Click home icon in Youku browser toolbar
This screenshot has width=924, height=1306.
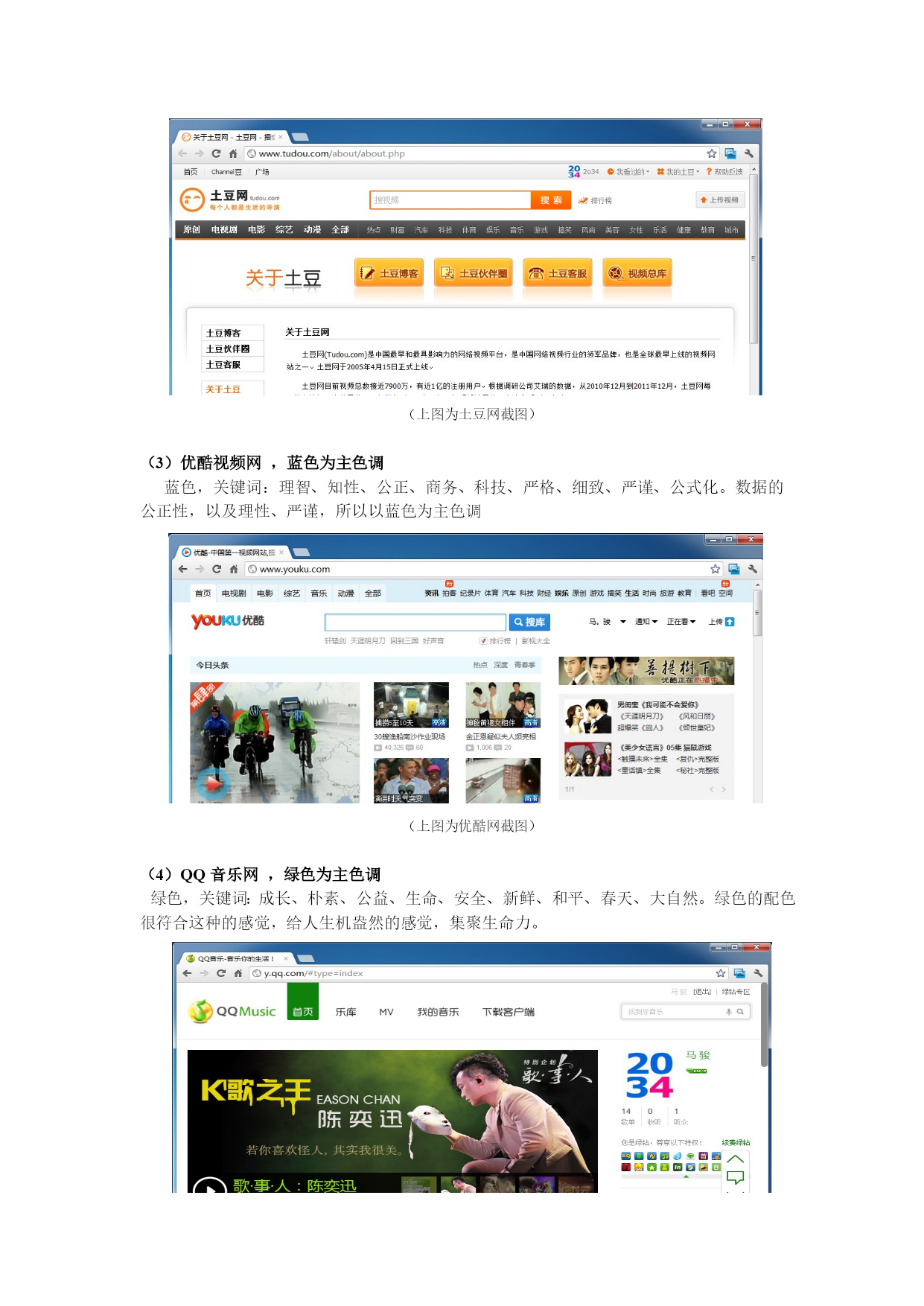tap(234, 569)
